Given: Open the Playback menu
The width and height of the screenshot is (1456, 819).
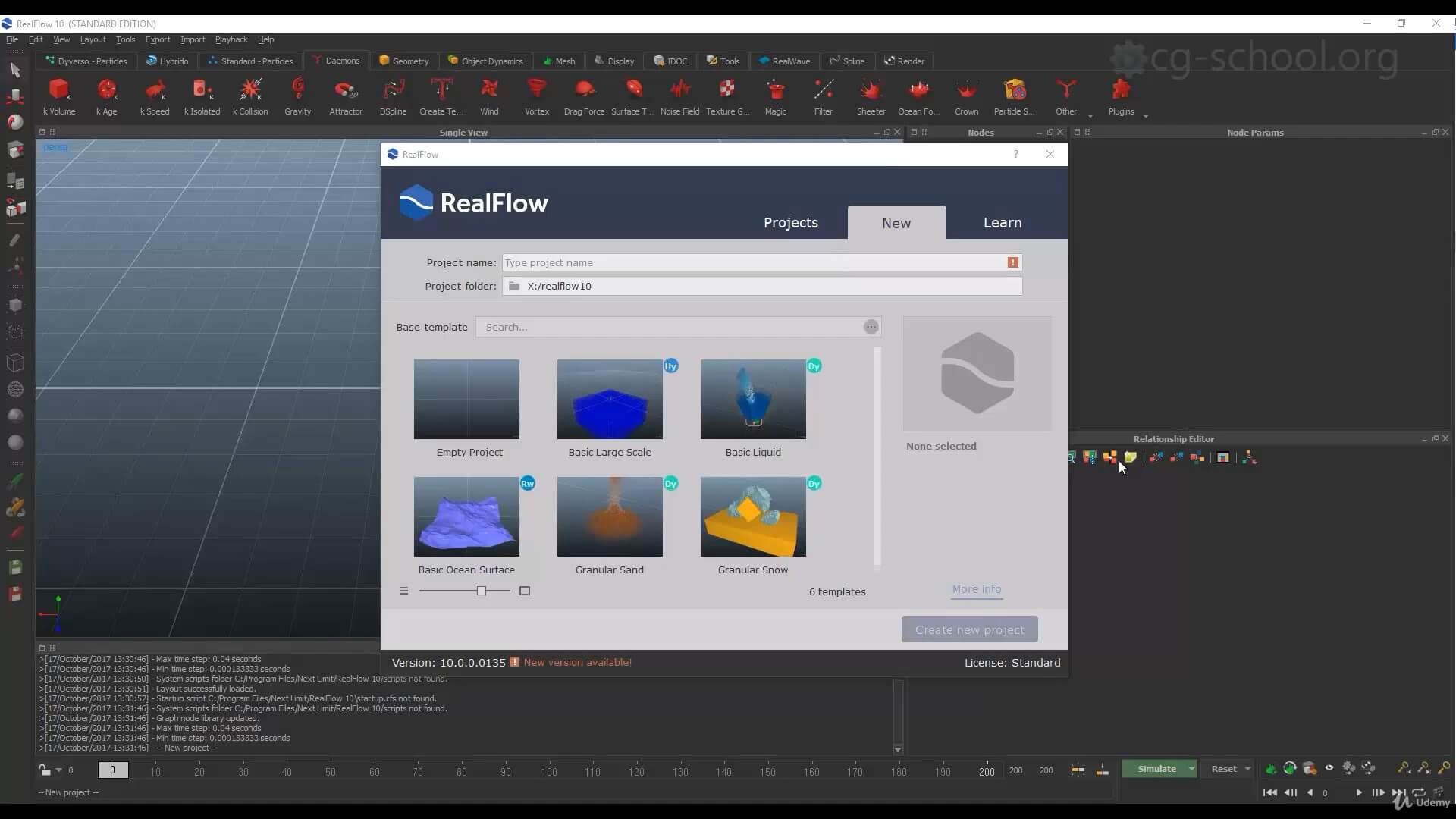Looking at the screenshot, I should coord(231,39).
